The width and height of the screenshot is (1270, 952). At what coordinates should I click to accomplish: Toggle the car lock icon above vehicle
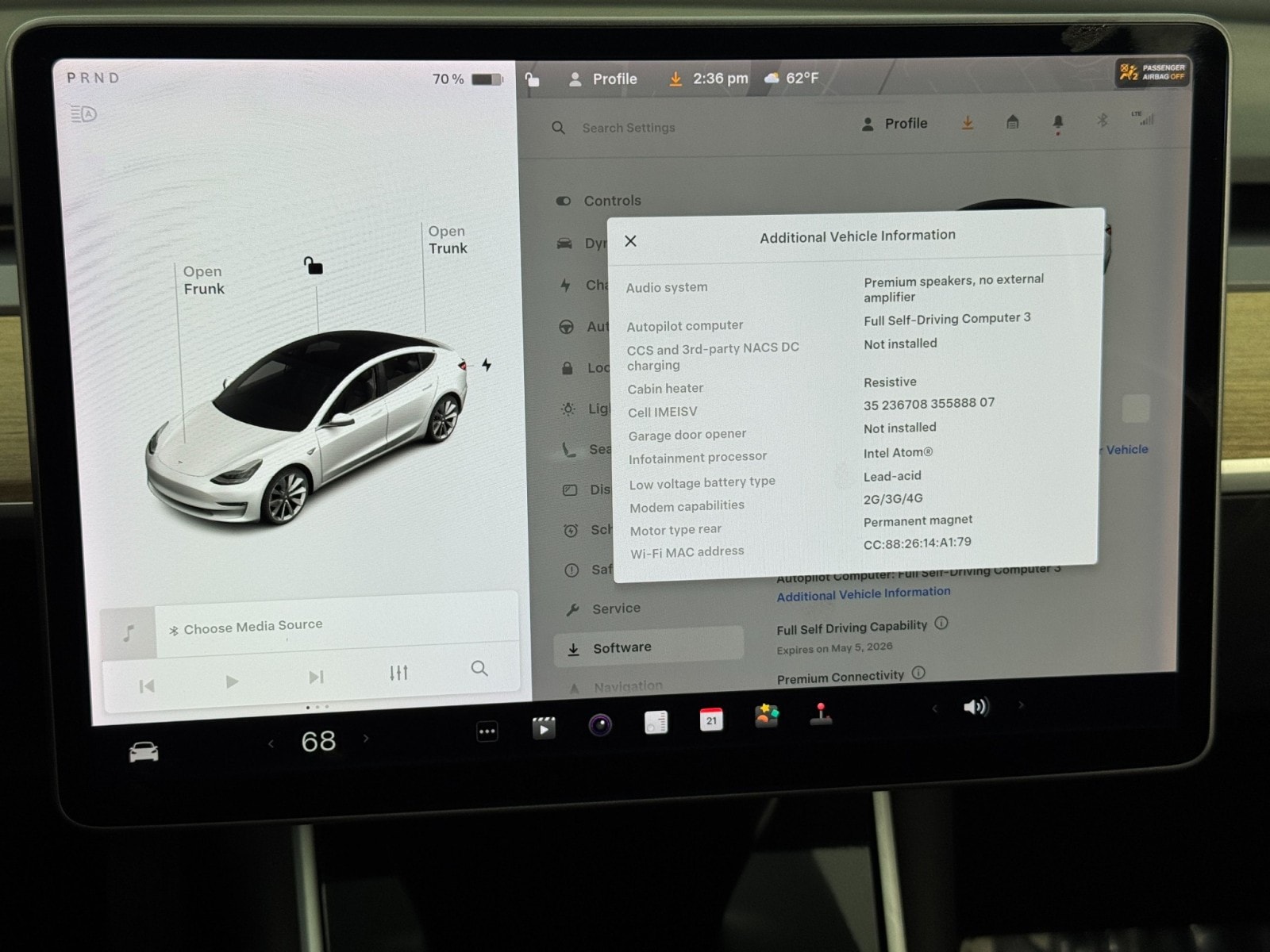point(314,266)
